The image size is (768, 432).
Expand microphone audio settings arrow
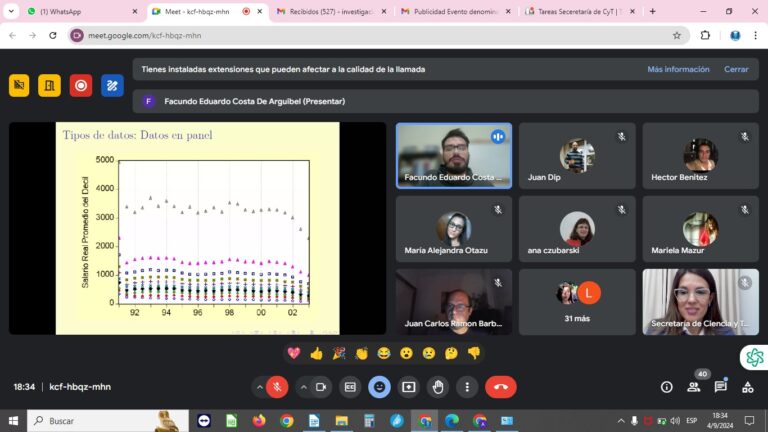point(260,387)
